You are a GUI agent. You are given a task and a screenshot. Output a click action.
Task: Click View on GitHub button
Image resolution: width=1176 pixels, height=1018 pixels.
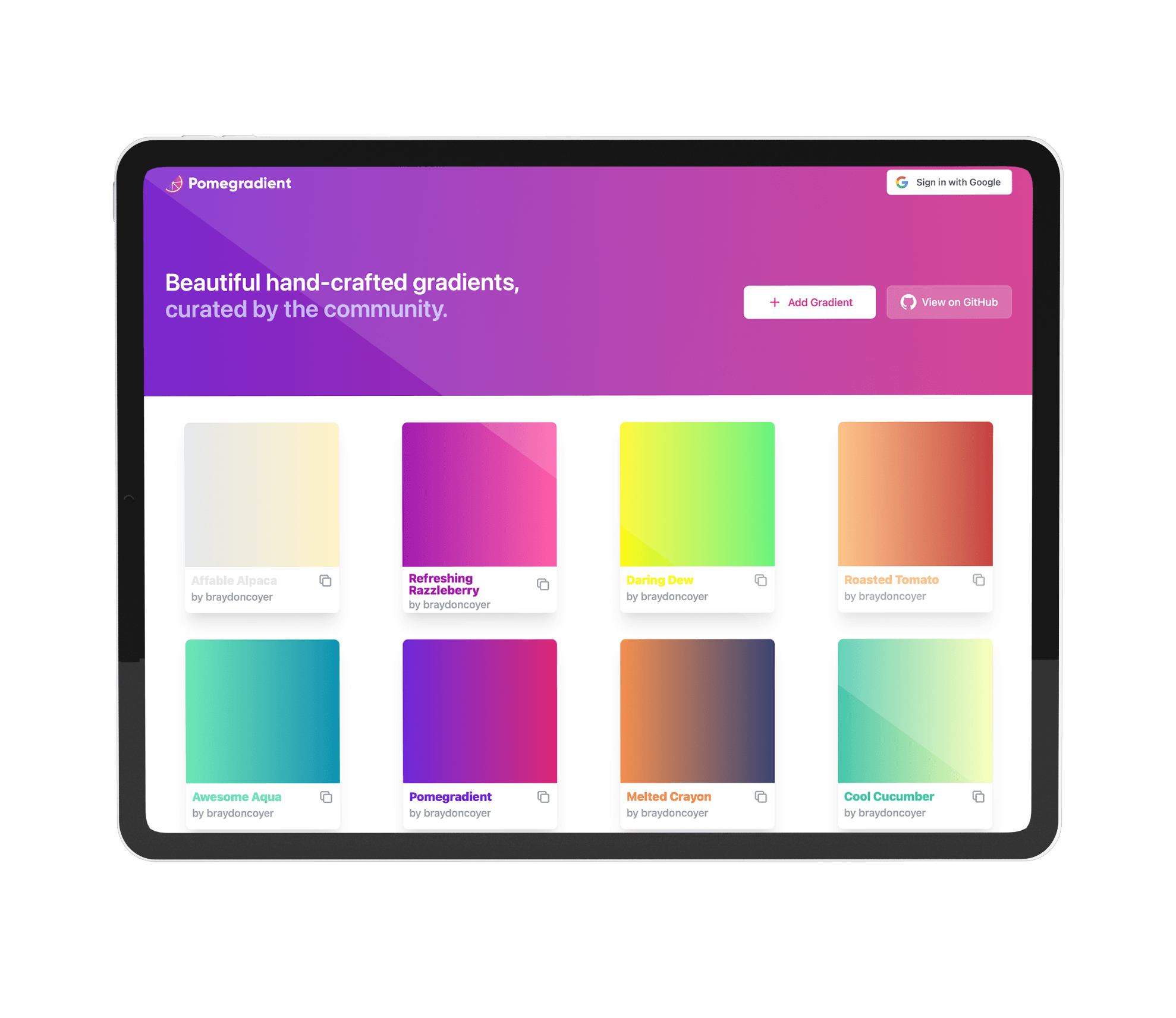click(x=948, y=302)
